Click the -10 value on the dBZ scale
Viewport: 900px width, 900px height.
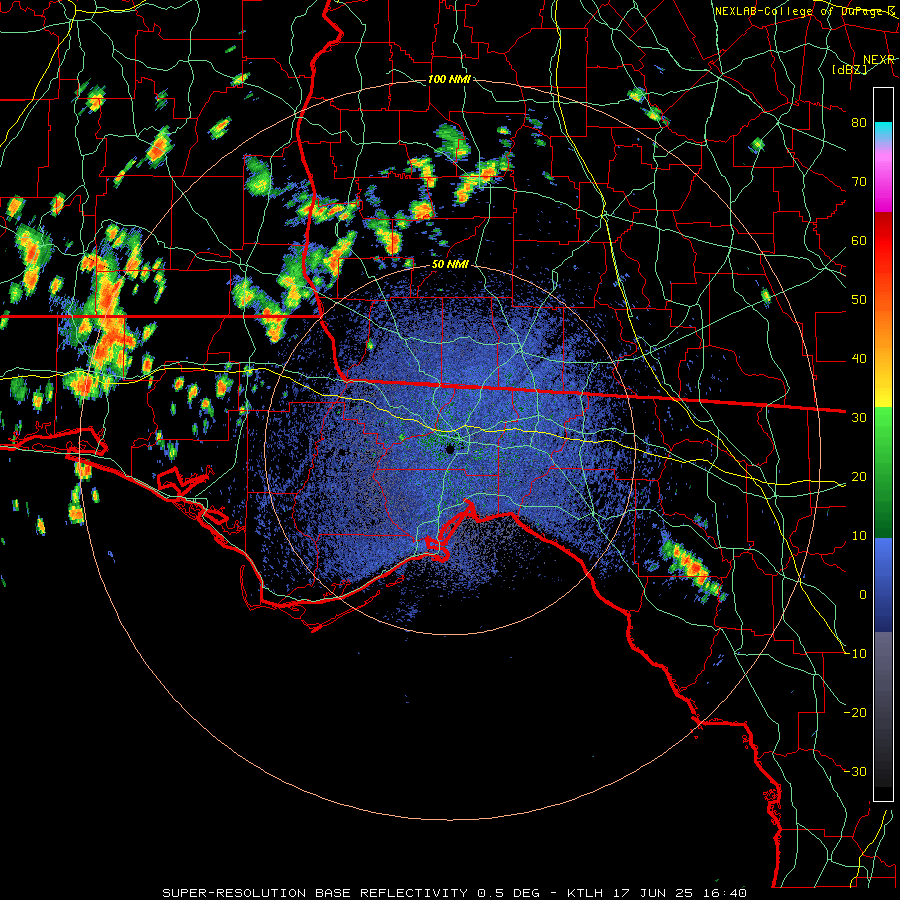pos(855,654)
